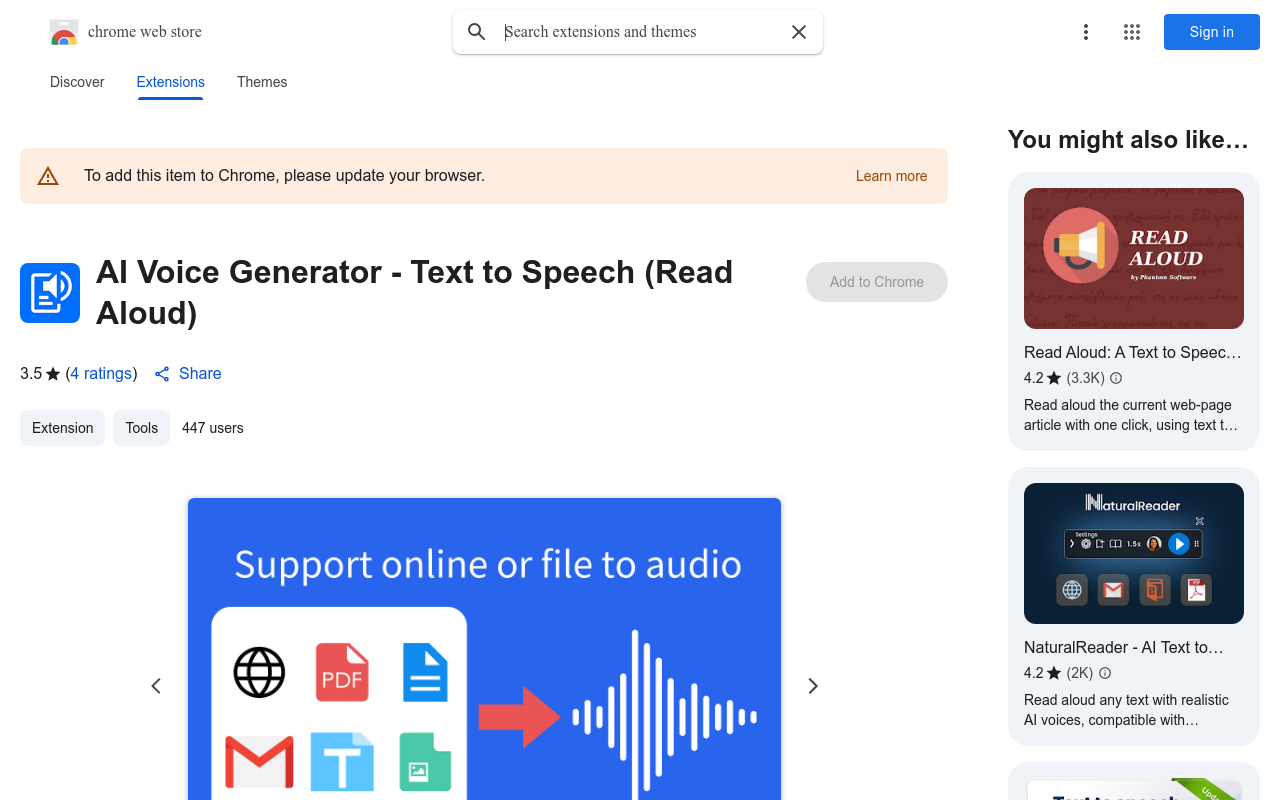Click the Read Aloud card description text
Viewport: 1280px width, 800px height.
click(x=1131, y=415)
